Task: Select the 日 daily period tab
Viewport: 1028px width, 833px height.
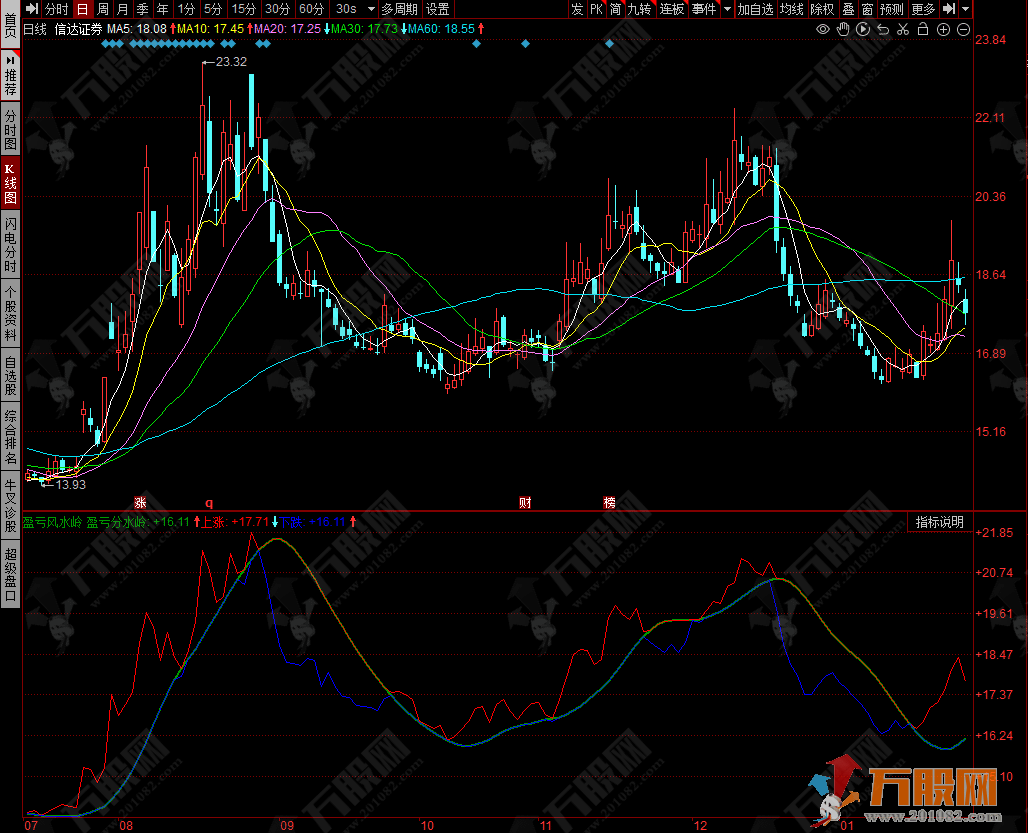Action: tap(82, 9)
